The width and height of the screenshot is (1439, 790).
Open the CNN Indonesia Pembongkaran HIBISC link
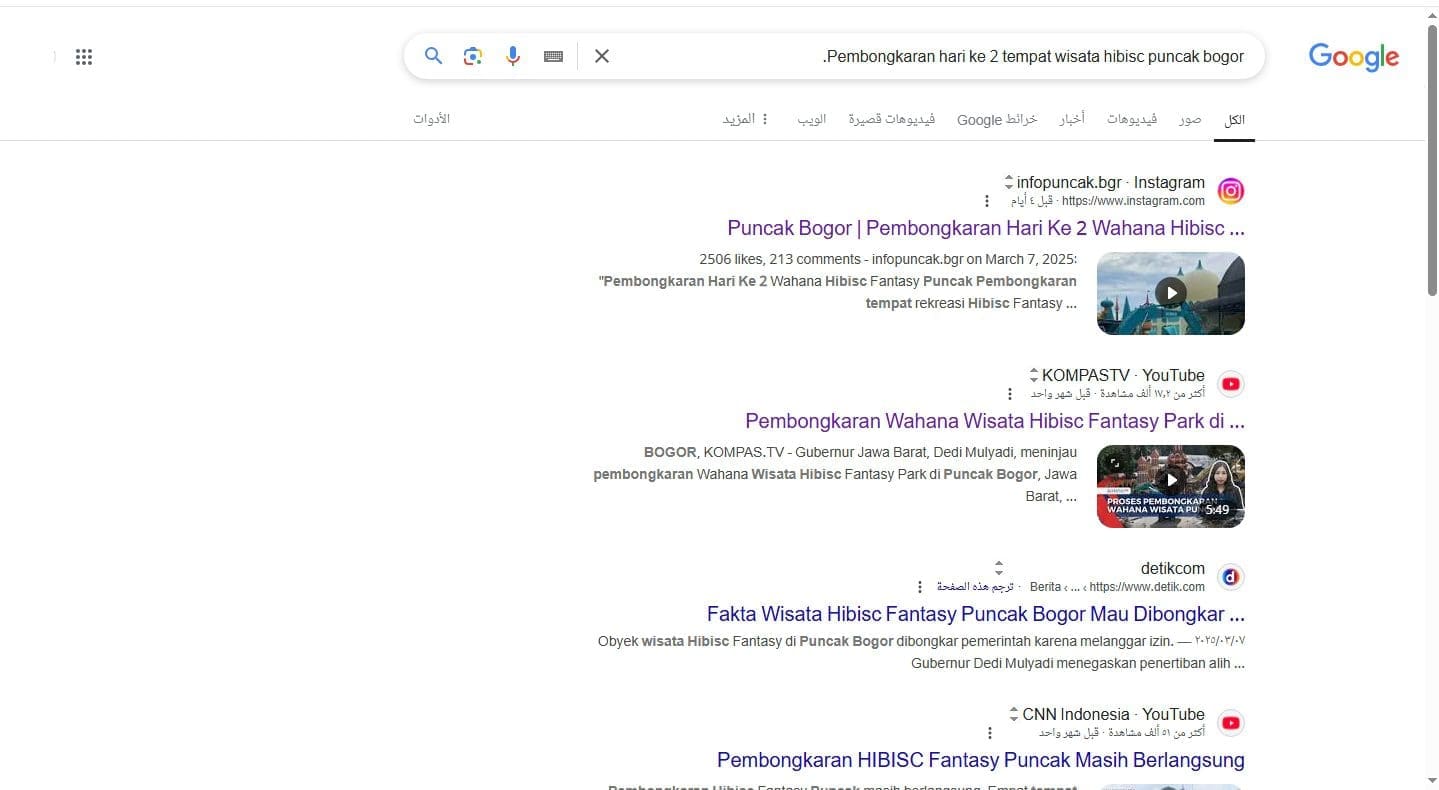pos(980,760)
